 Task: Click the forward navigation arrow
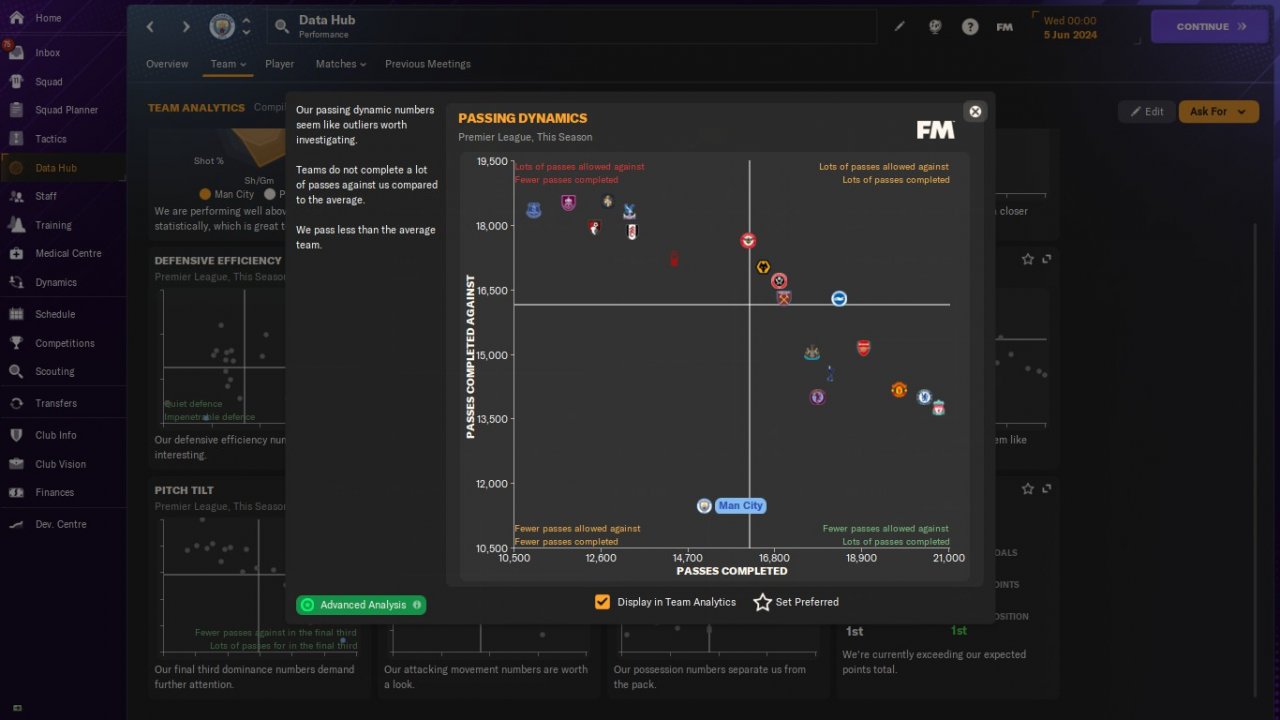pos(185,27)
